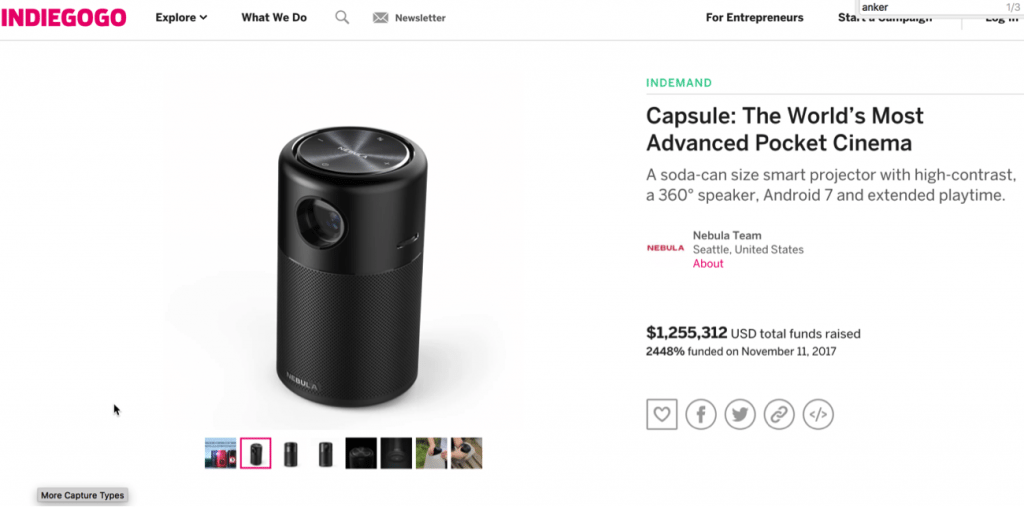Share campaign via Twitter icon
Viewport: 1024px width, 507px height.
[740, 414]
